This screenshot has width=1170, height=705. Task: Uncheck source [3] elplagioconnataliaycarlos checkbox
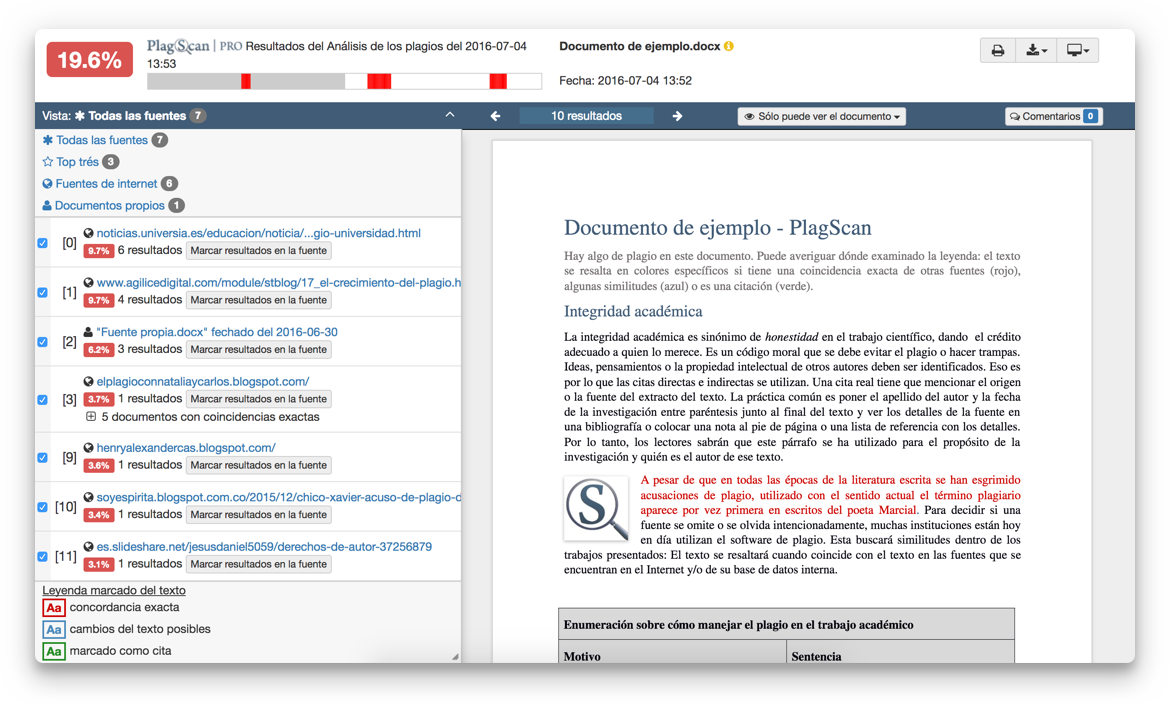tap(43, 399)
